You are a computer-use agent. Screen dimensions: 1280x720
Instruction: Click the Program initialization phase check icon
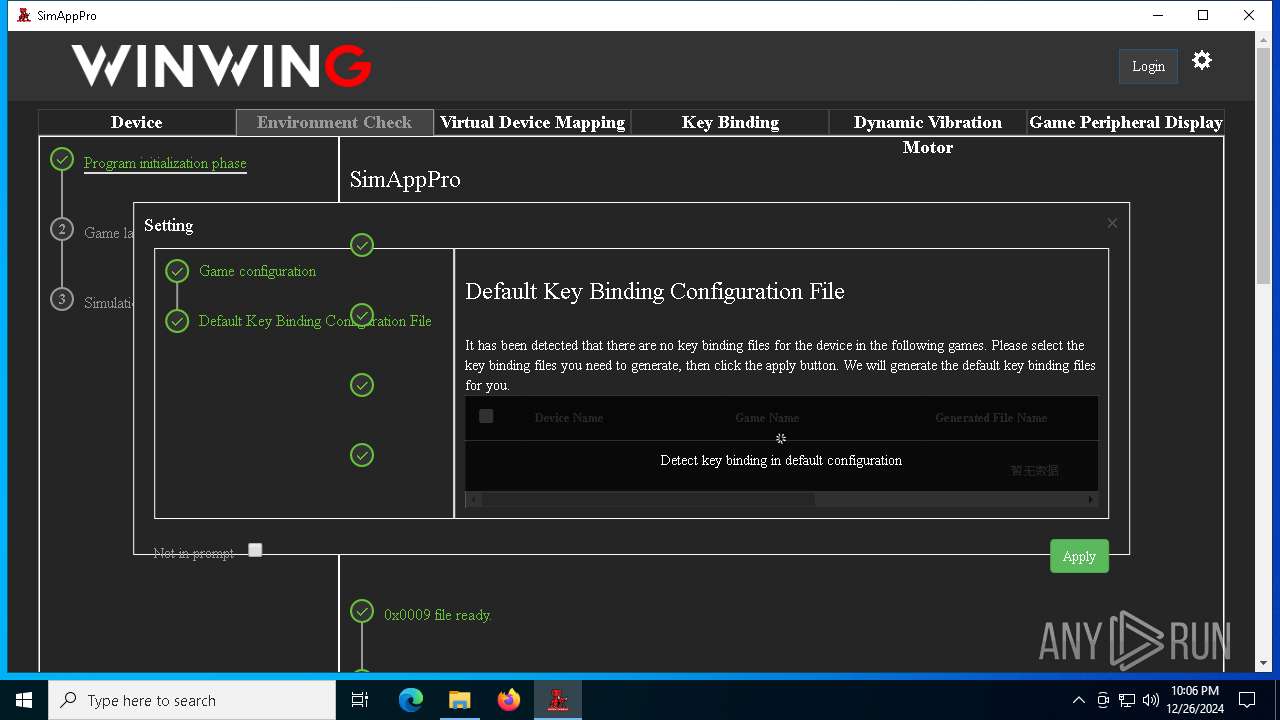pos(62,160)
